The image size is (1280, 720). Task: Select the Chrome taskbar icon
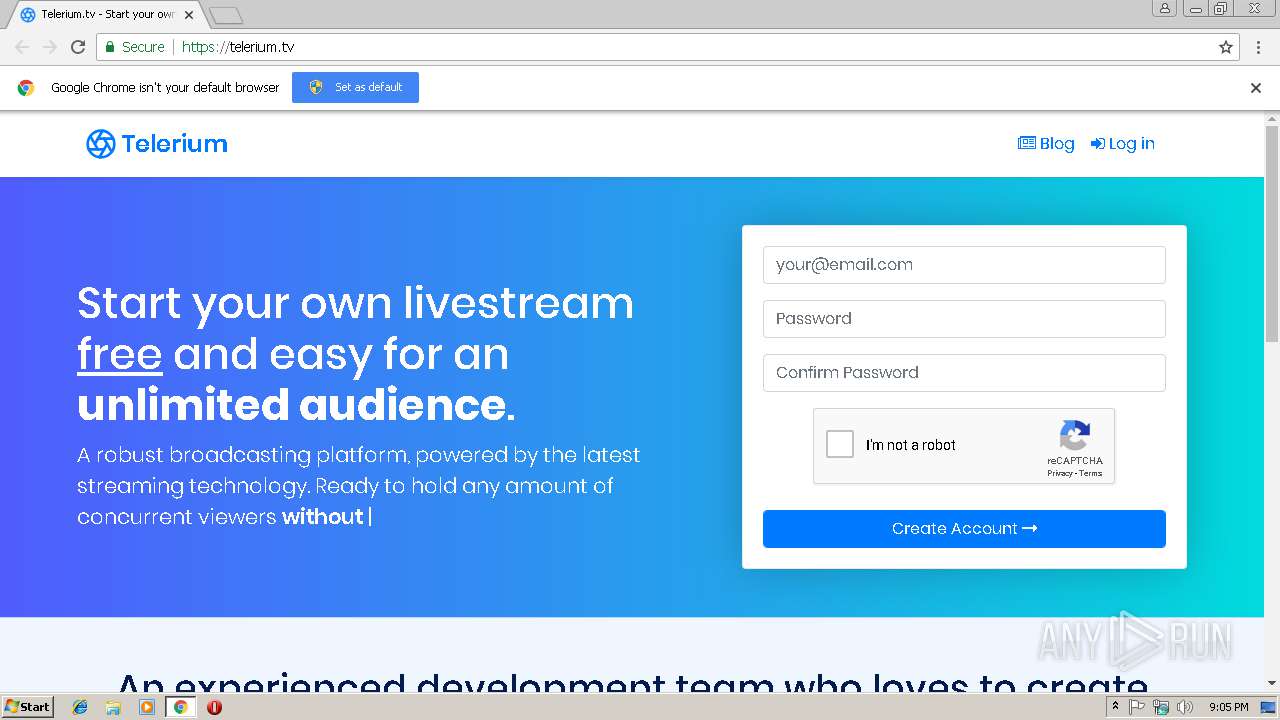point(181,707)
